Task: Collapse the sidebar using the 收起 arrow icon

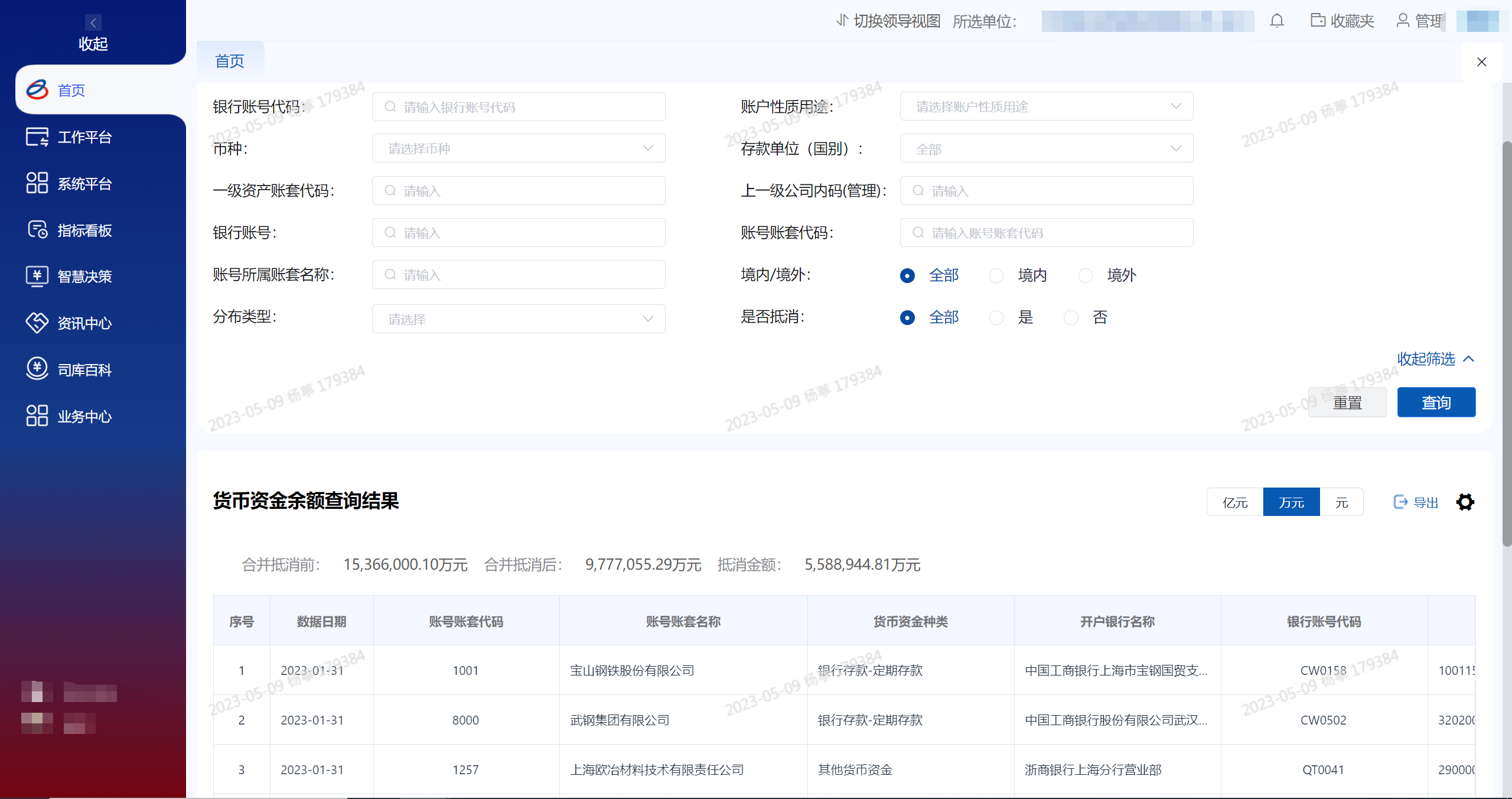Action: pyautogui.click(x=93, y=22)
